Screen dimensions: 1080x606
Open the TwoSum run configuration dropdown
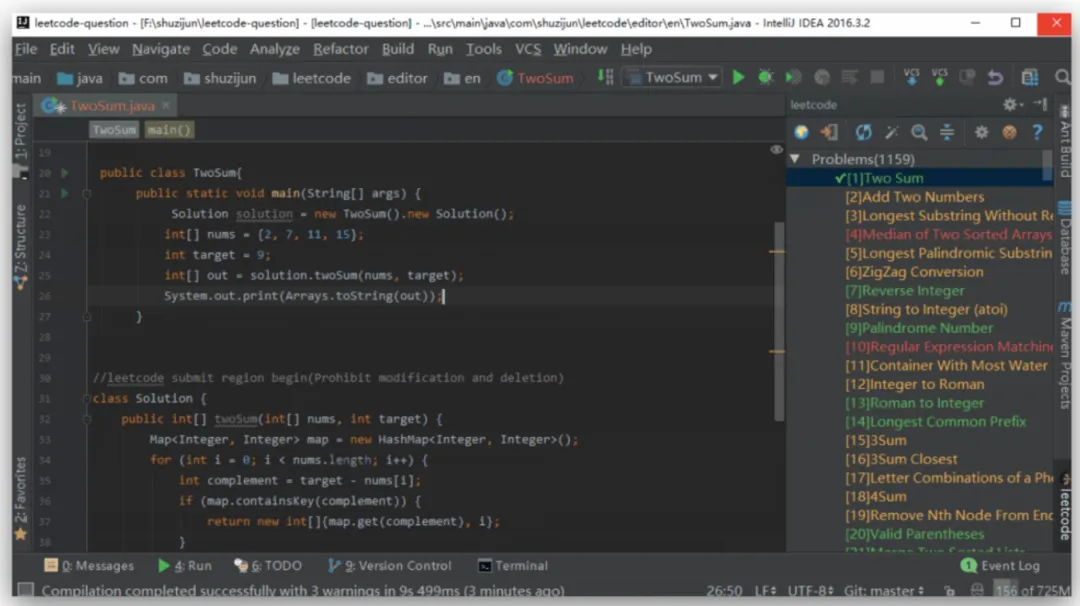(x=672, y=78)
